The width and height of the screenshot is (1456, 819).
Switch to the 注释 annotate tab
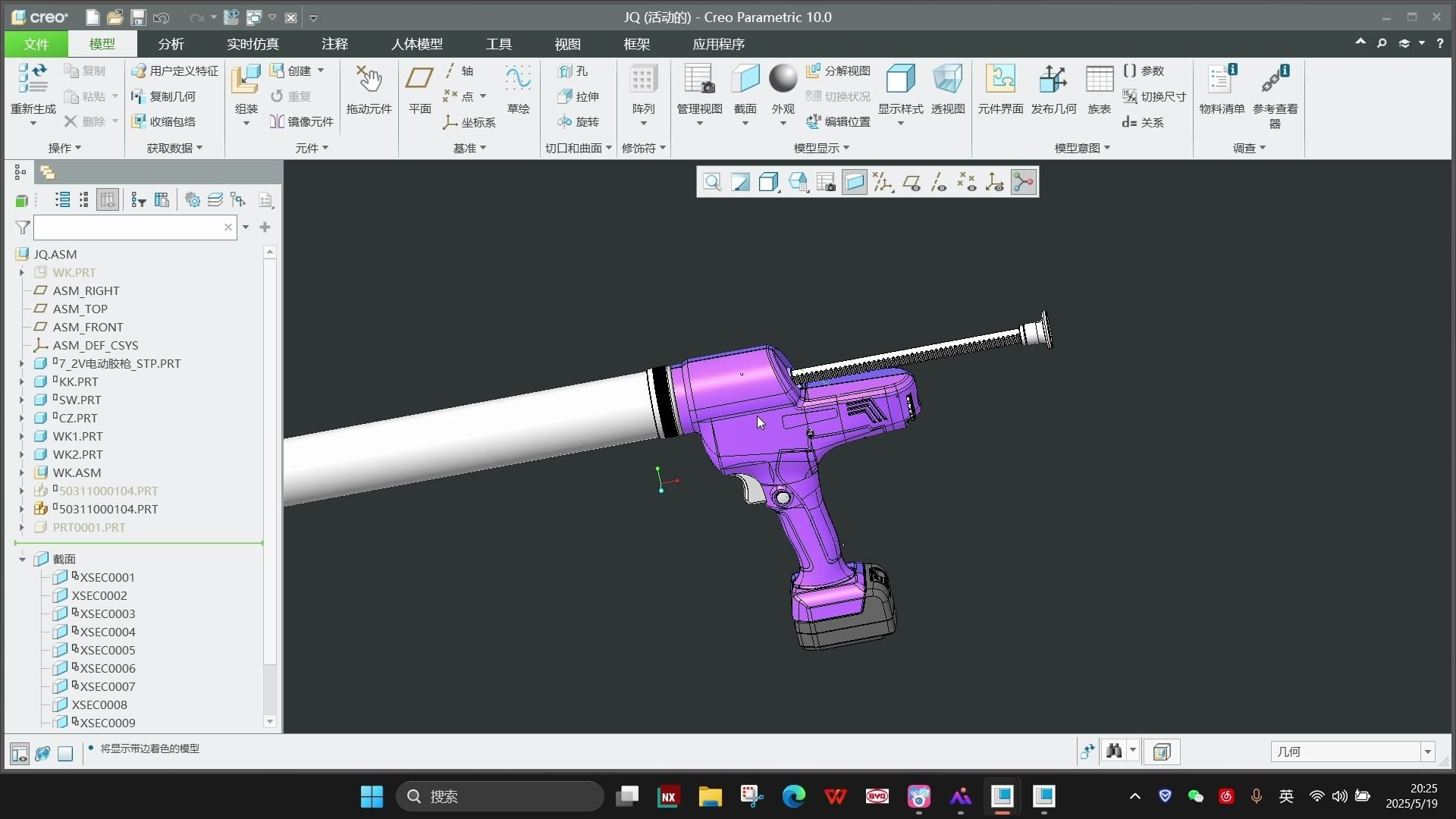[x=334, y=44]
